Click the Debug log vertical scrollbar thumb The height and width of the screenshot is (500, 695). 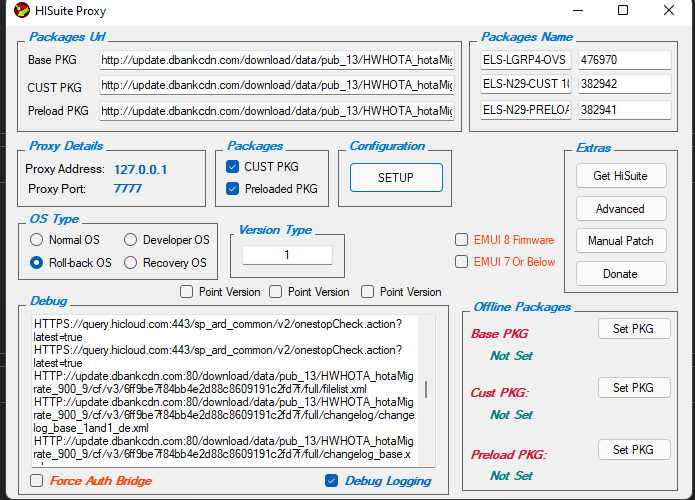[426, 390]
